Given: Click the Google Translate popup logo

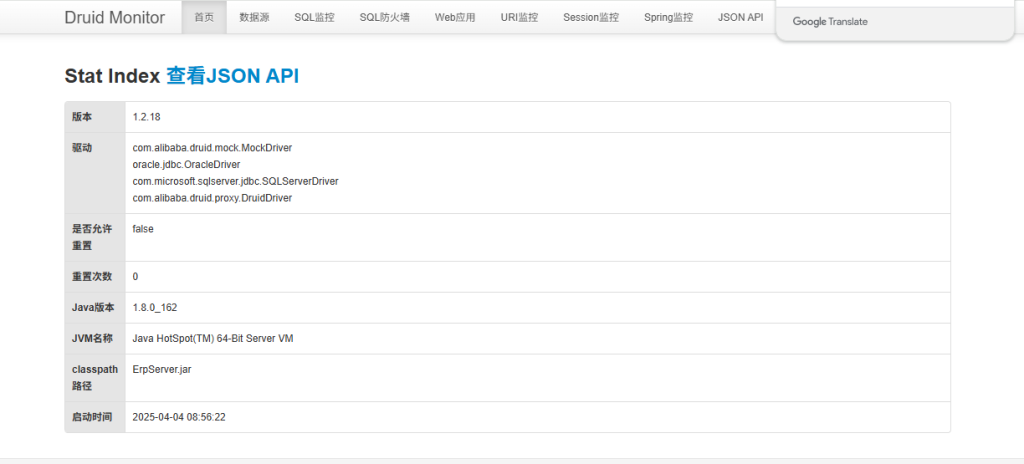Looking at the screenshot, I should 830,22.
